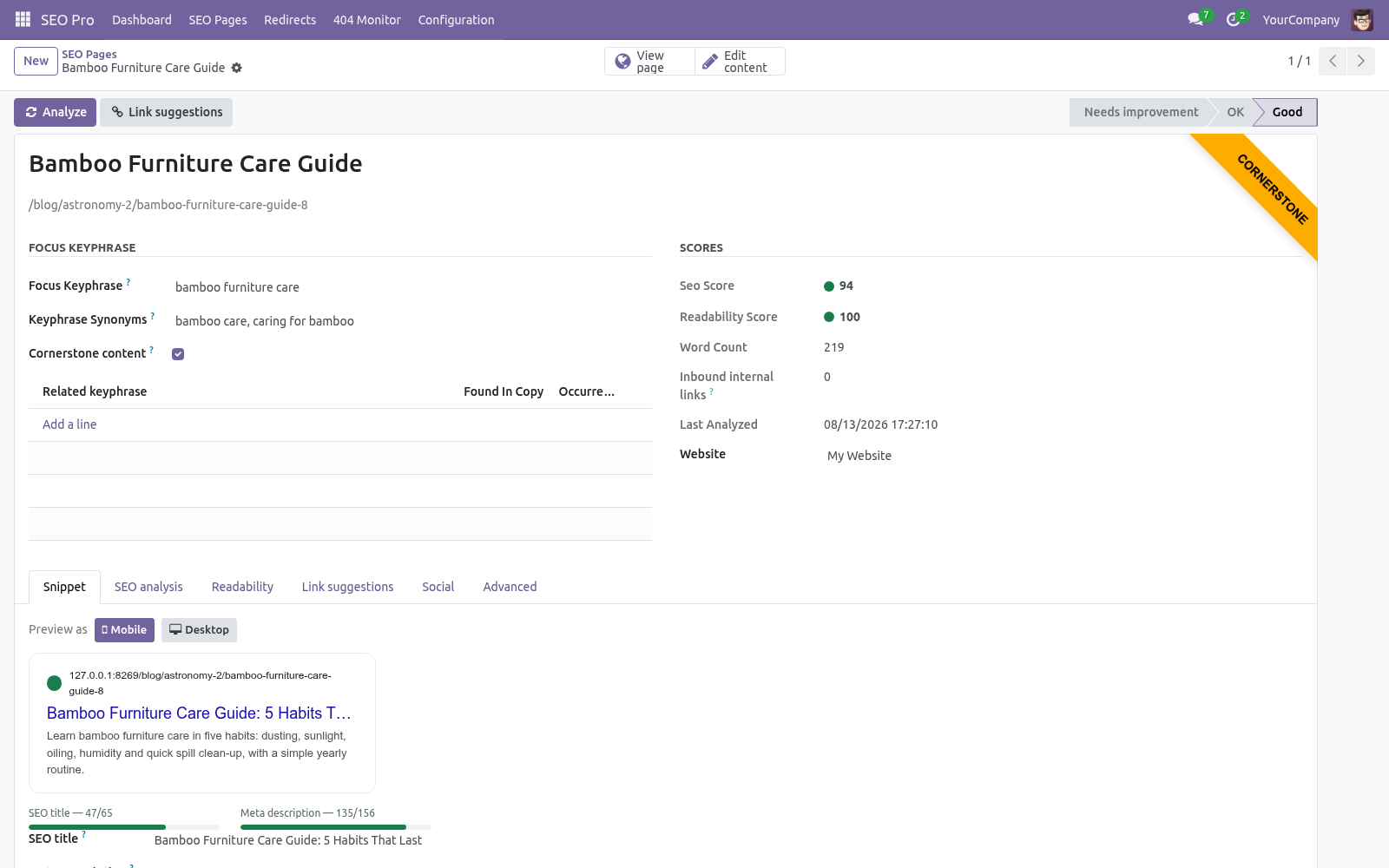1389x868 pixels.
Task: Open the apps grid menu icon
Action: 23,19
